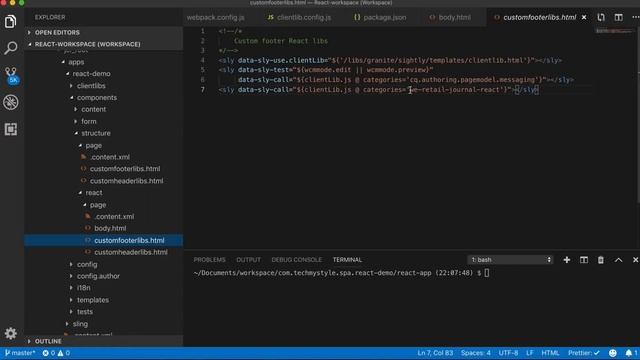Screen dimensions: 640x360
Task: Close the customfooterlibs.html tab
Action: [x=584, y=17]
